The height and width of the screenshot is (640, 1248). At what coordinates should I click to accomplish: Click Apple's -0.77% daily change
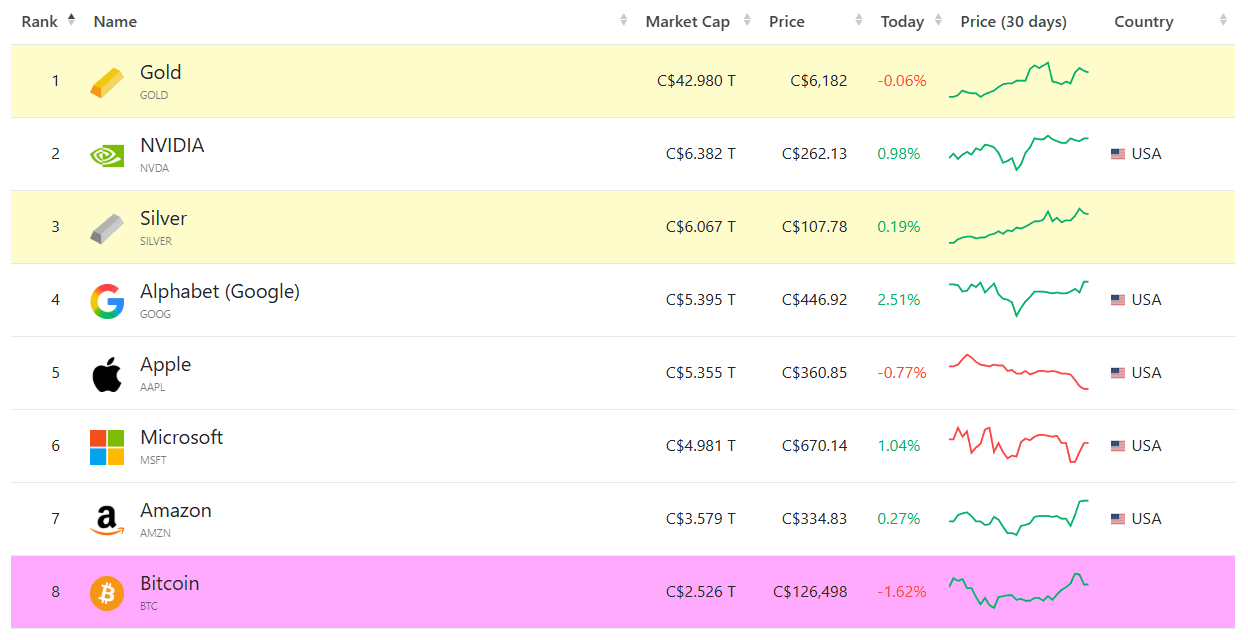(902, 373)
